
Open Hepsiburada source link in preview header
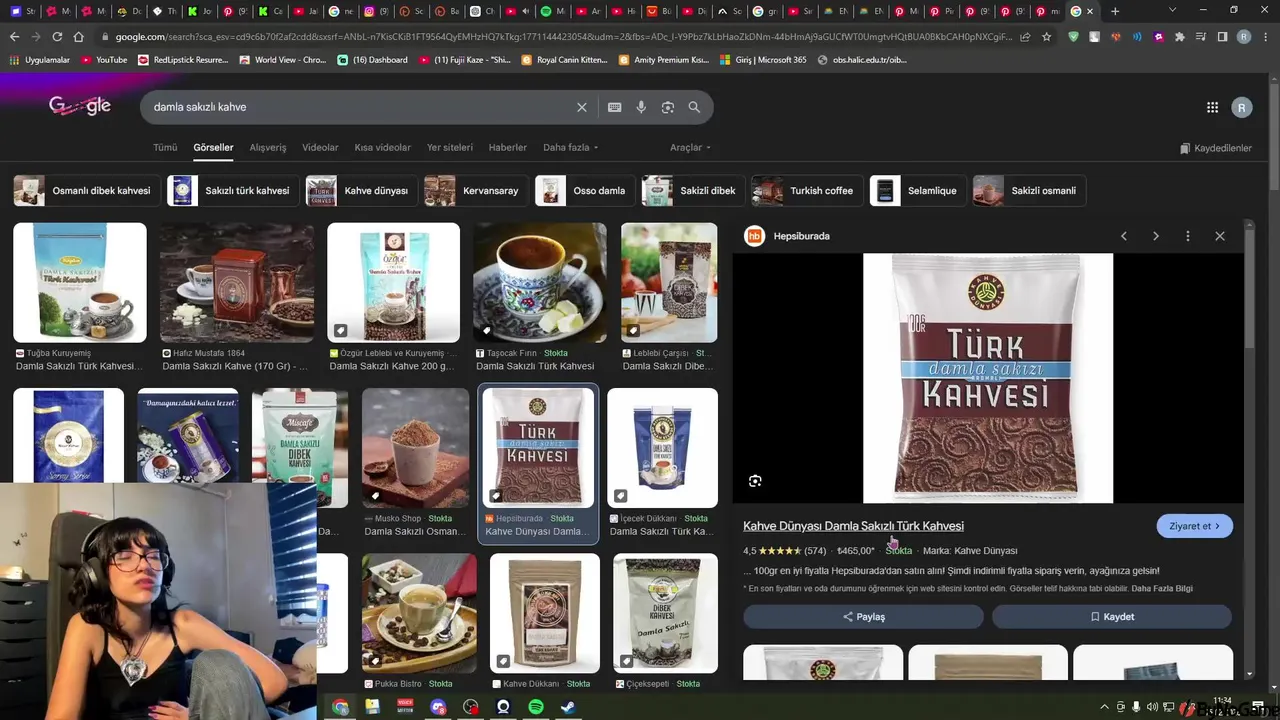pyautogui.click(x=788, y=236)
